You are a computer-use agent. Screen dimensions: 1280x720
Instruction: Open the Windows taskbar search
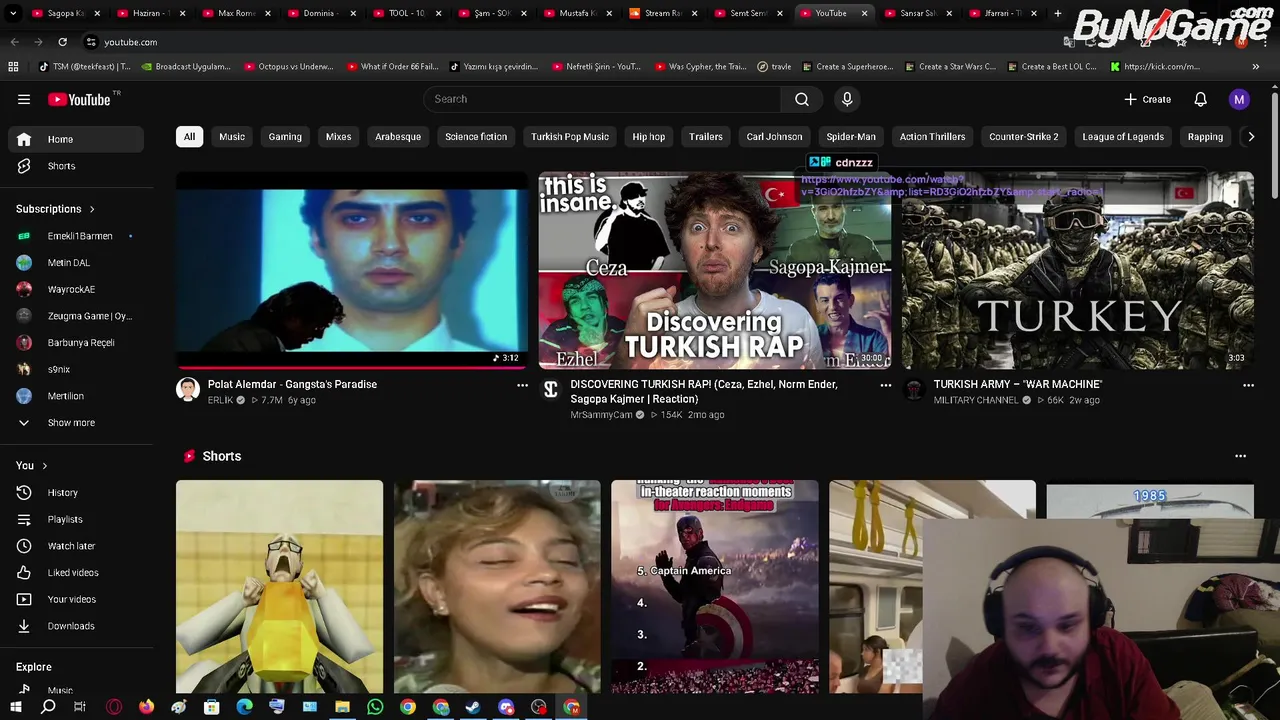(48, 707)
